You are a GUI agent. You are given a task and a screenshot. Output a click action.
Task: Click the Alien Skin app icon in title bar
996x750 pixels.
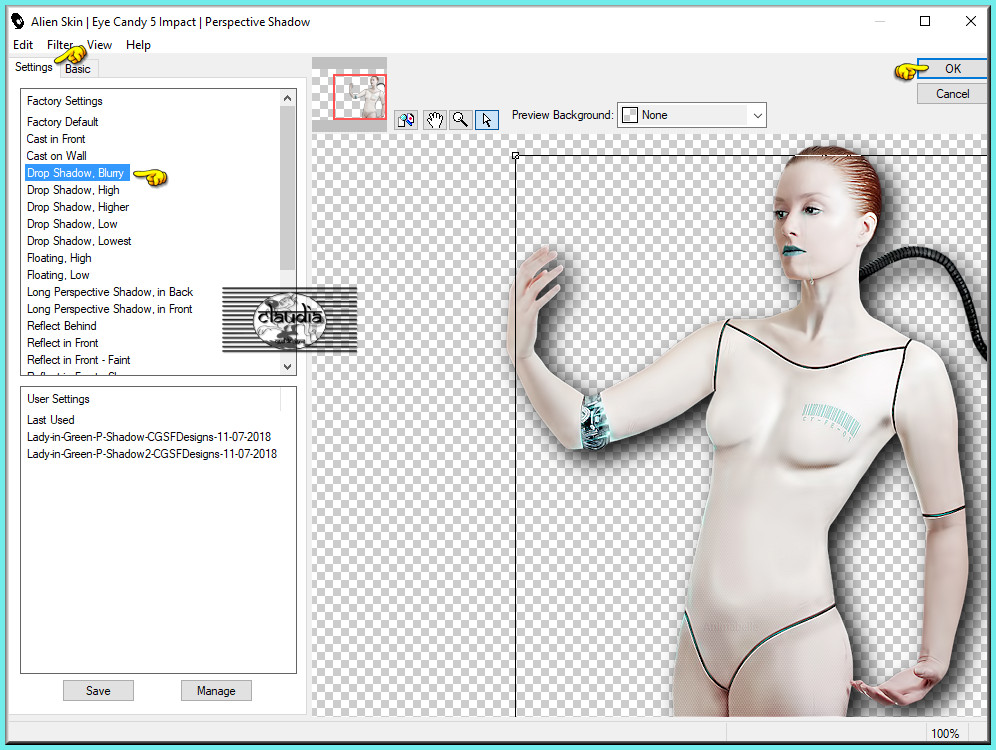coord(18,21)
